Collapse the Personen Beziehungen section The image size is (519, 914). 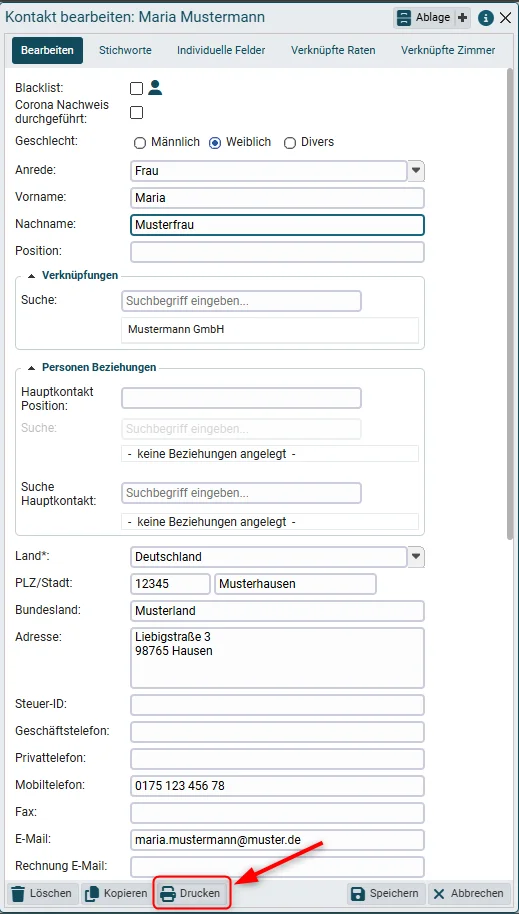[31, 368]
